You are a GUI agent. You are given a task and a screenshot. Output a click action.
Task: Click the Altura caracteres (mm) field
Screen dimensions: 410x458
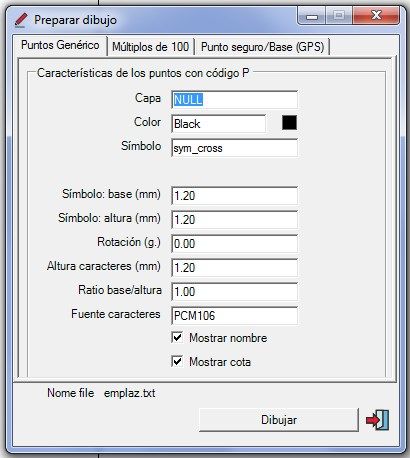tap(234, 268)
